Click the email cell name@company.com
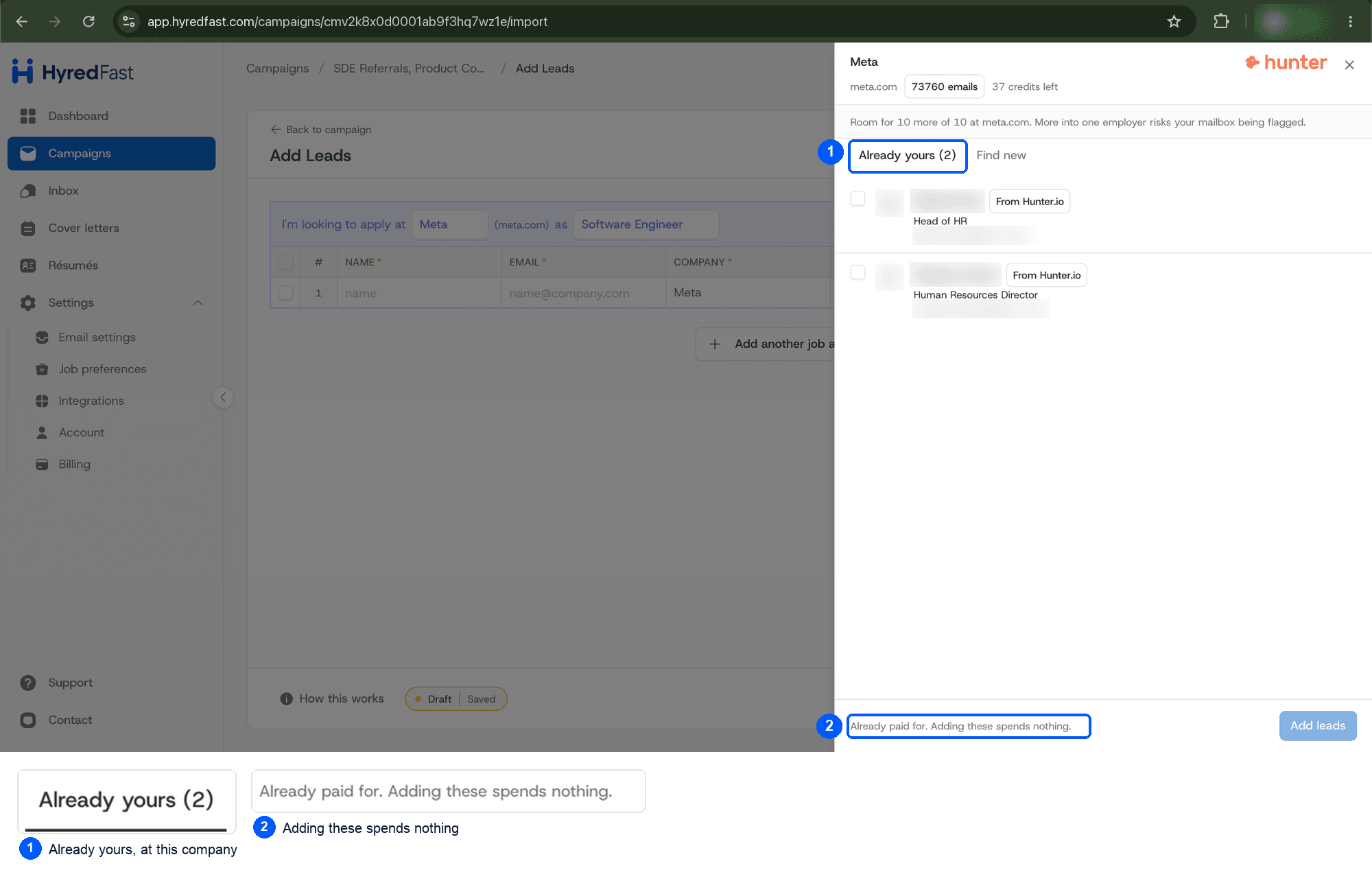 click(583, 293)
